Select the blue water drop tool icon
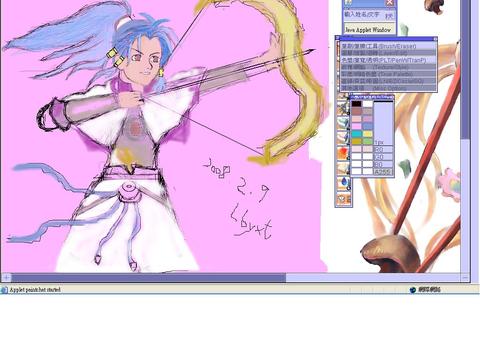This screenshot has height=360, width=480. pyautogui.click(x=343, y=183)
